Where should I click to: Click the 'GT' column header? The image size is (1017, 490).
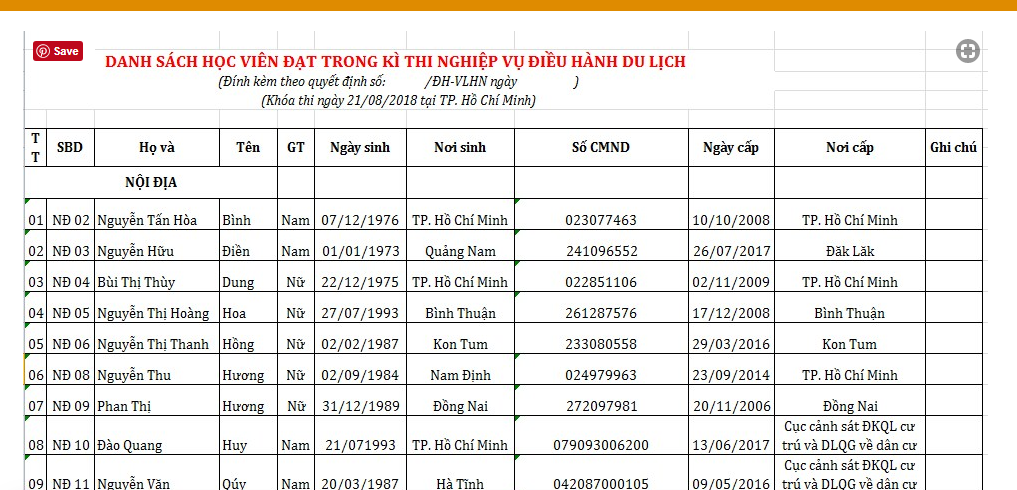[296, 147]
